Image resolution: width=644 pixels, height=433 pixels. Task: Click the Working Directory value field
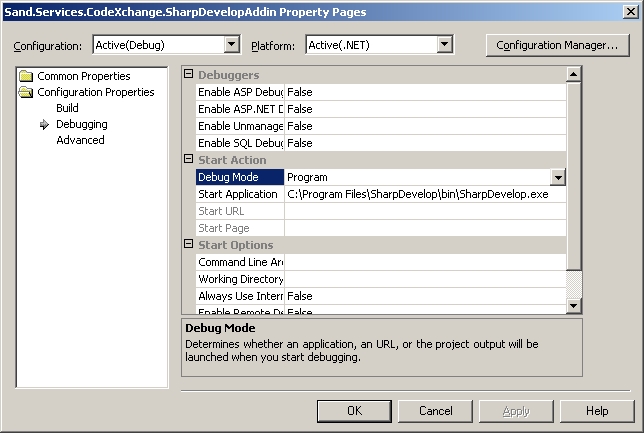point(425,279)
